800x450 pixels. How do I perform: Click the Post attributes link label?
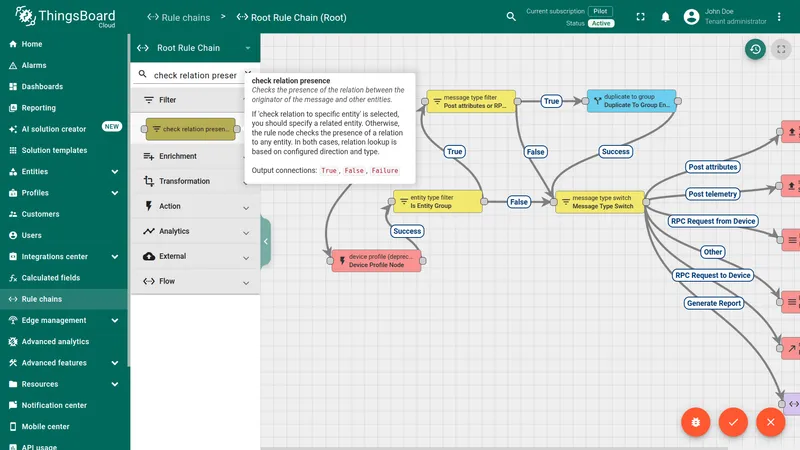pyautogui.click(x=713, y=167)
